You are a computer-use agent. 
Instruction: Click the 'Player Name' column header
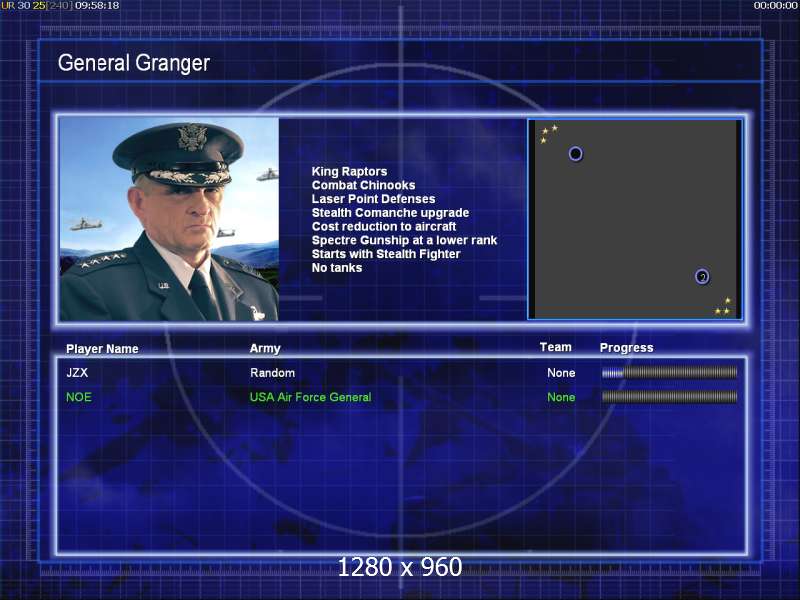pos(102,349)
